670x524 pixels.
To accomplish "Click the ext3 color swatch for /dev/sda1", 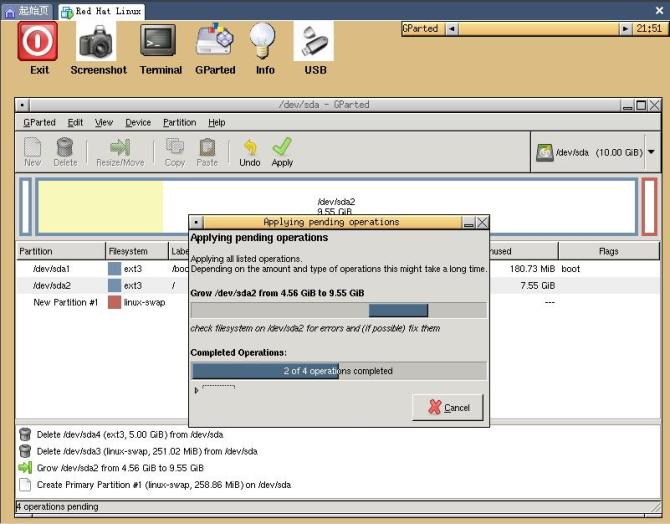I will (115, 269).
